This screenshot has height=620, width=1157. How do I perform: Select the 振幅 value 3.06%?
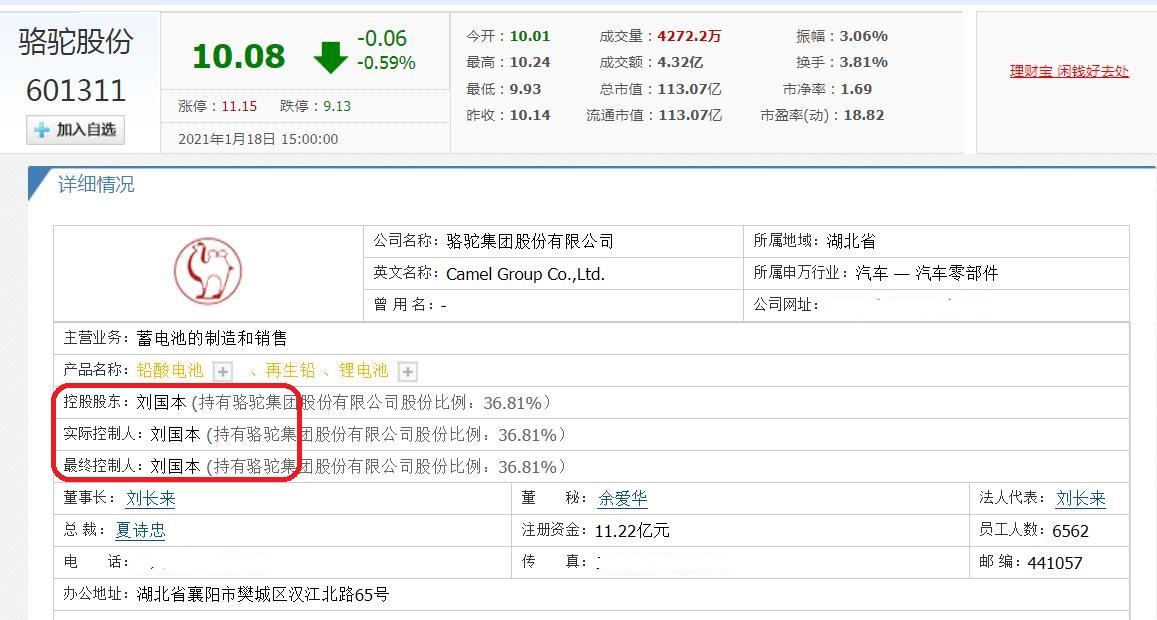click(x=863, y=36)
